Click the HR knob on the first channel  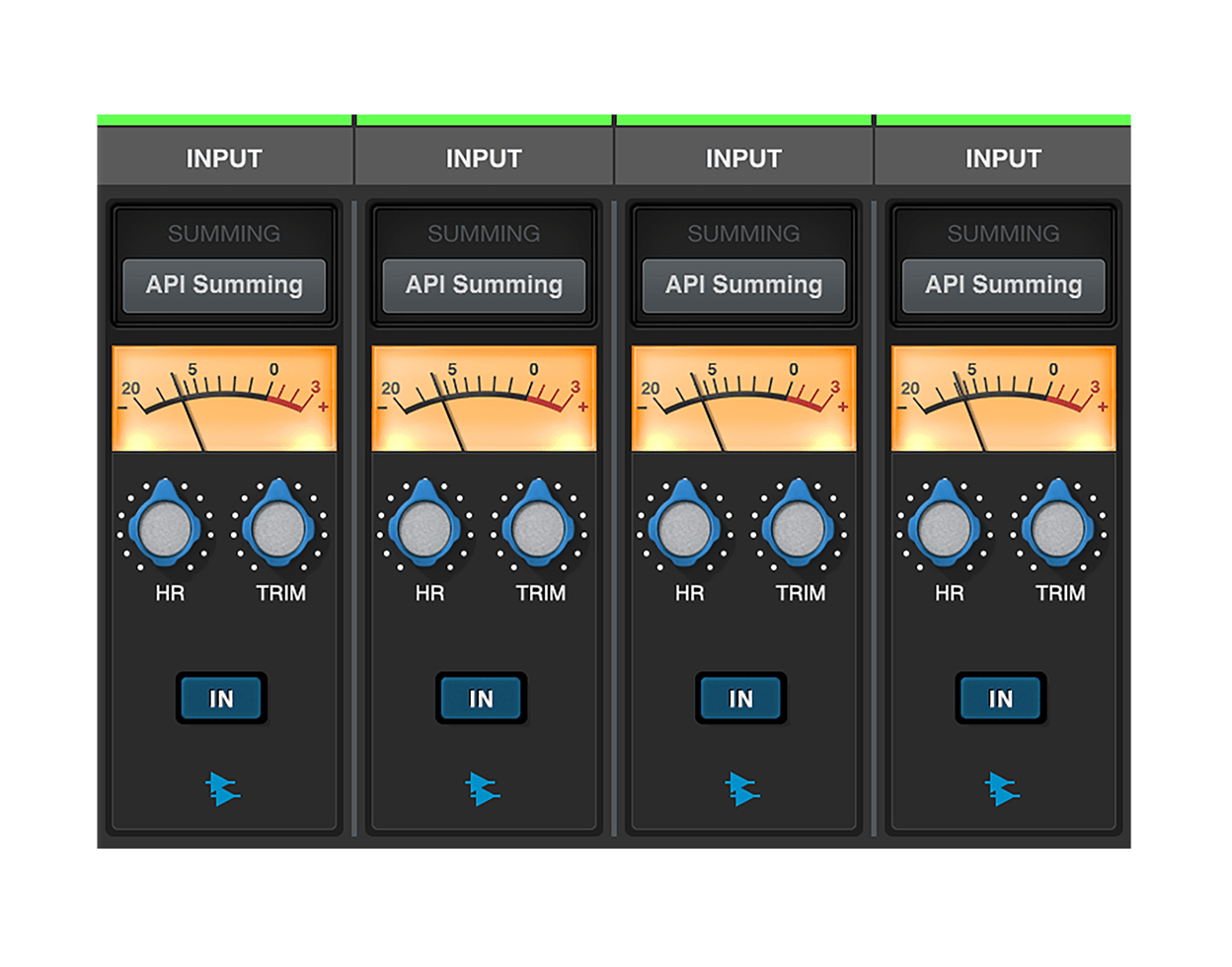pyautogui.click(x=166, y=528)
